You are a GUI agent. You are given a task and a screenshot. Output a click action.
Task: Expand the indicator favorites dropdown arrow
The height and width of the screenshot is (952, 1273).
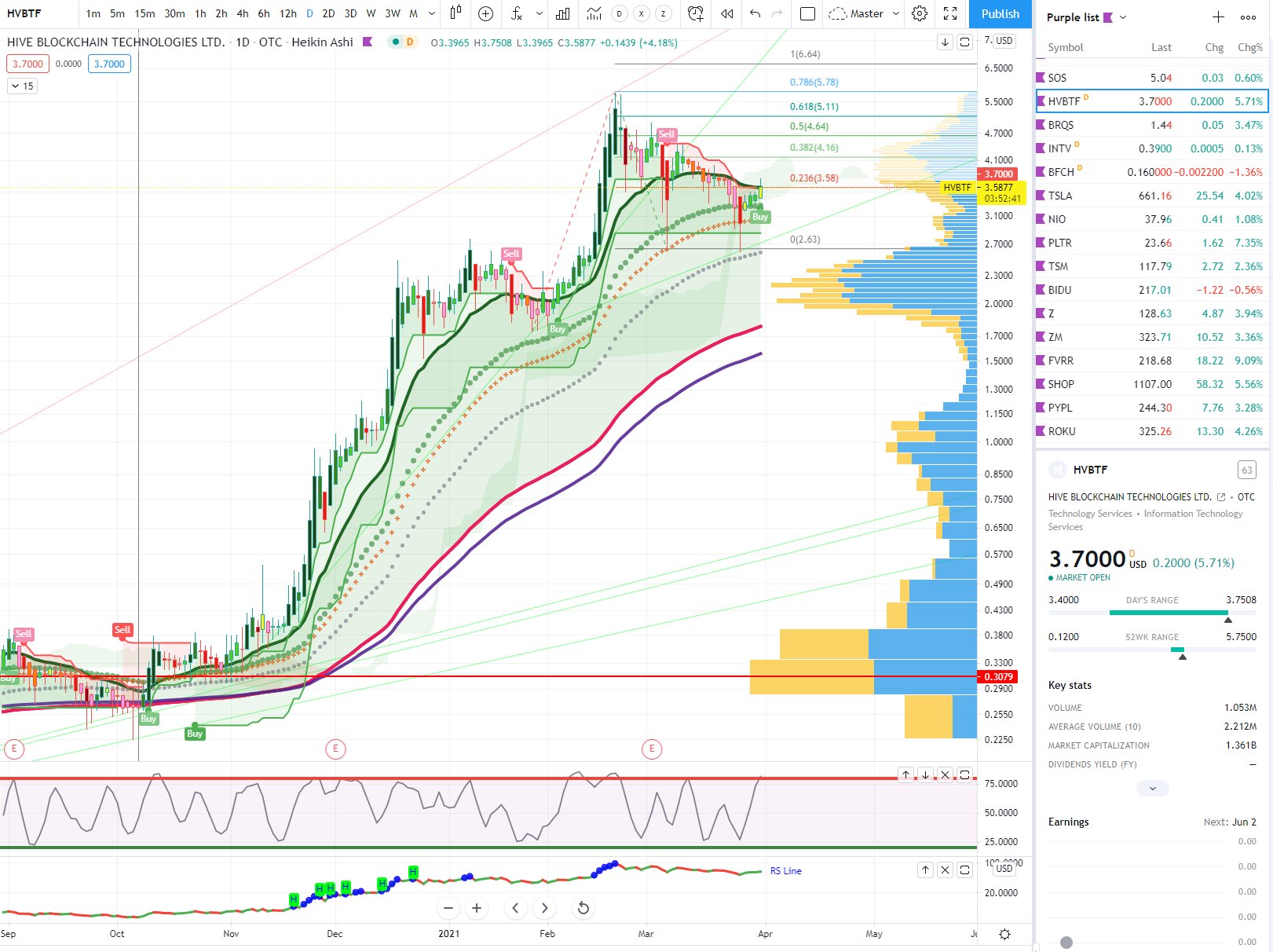click(x=539, y=13)
